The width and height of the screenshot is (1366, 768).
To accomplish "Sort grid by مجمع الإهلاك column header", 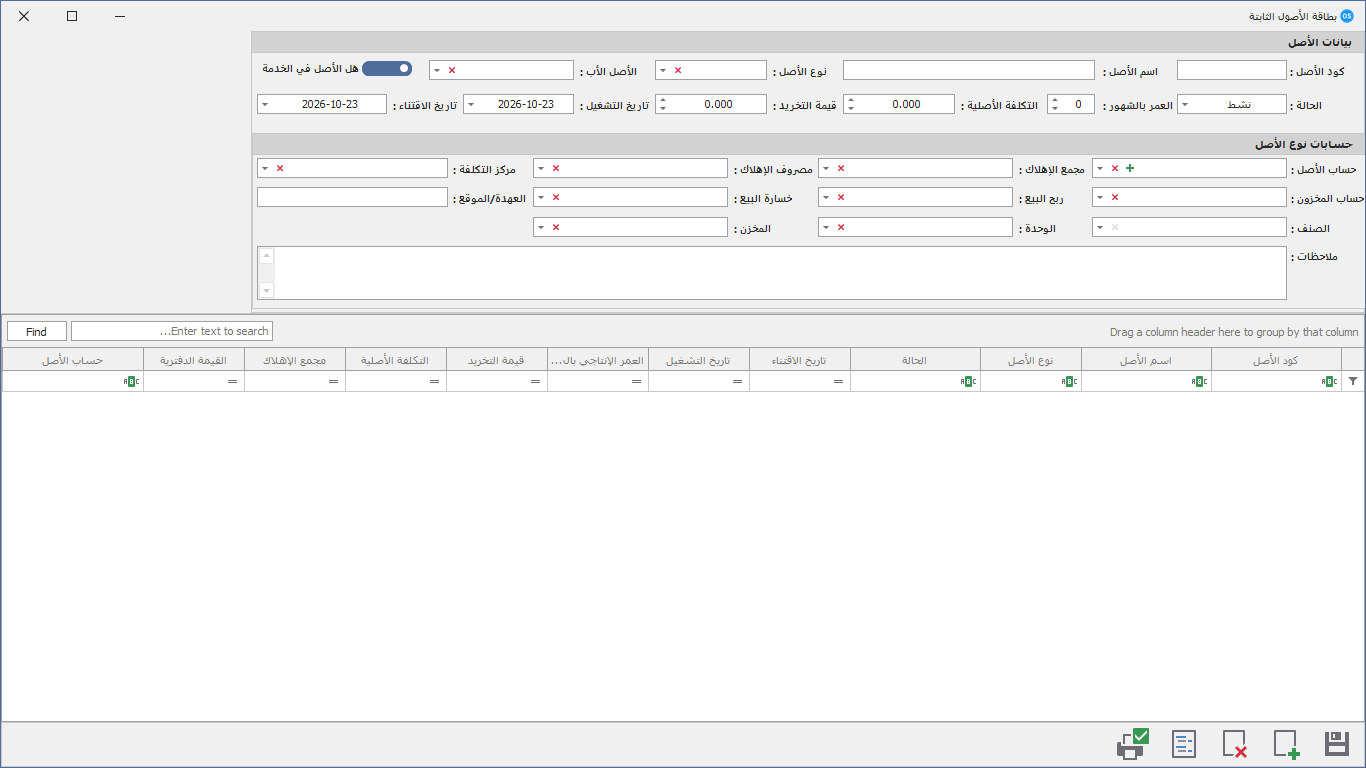I will (x=295, y=360).
